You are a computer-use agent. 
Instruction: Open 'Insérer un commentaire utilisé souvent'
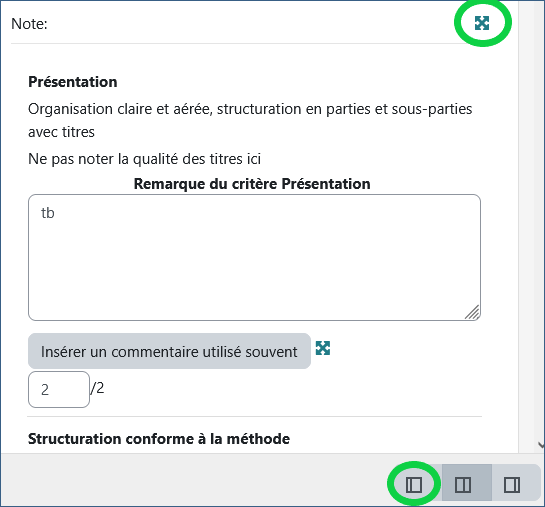169,351
